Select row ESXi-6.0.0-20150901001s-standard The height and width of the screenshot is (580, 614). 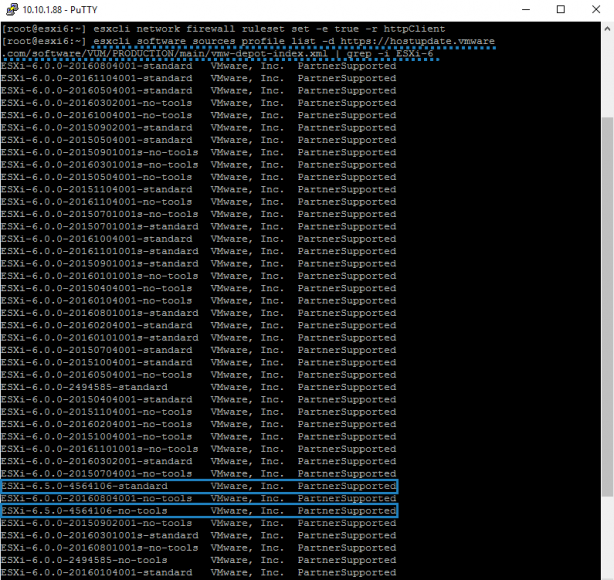coord(199,264)
